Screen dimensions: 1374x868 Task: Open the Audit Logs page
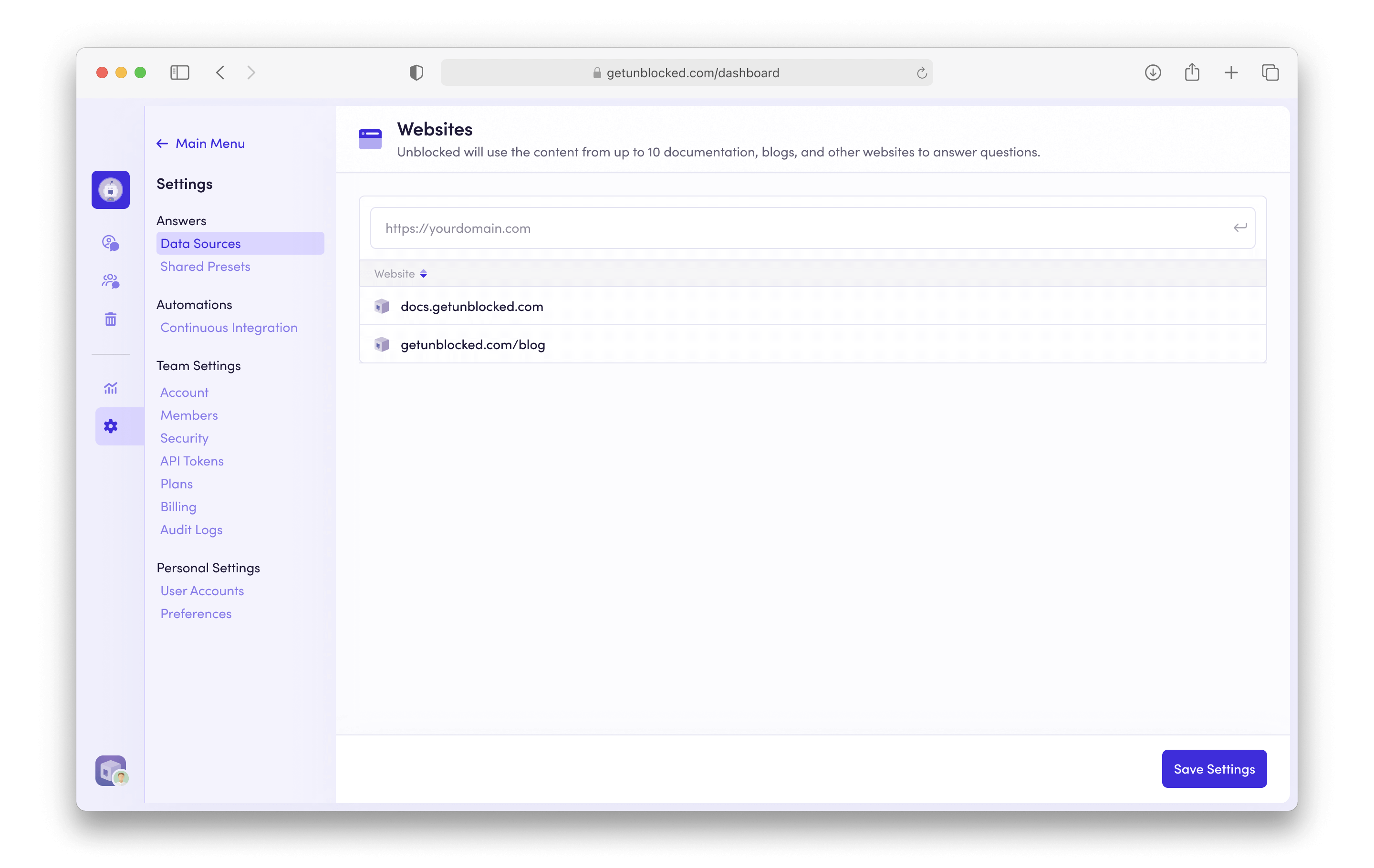[191, 530]
